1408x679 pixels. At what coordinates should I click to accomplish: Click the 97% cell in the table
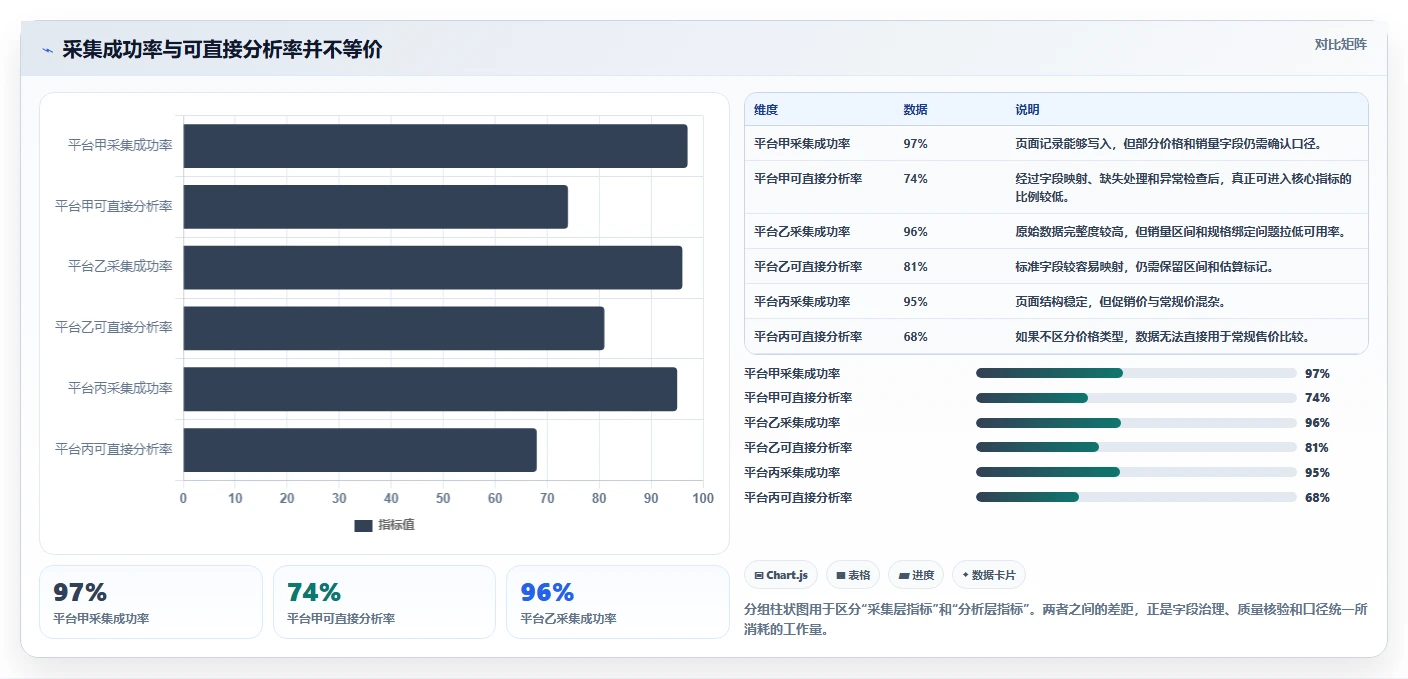tap(915, 144)
